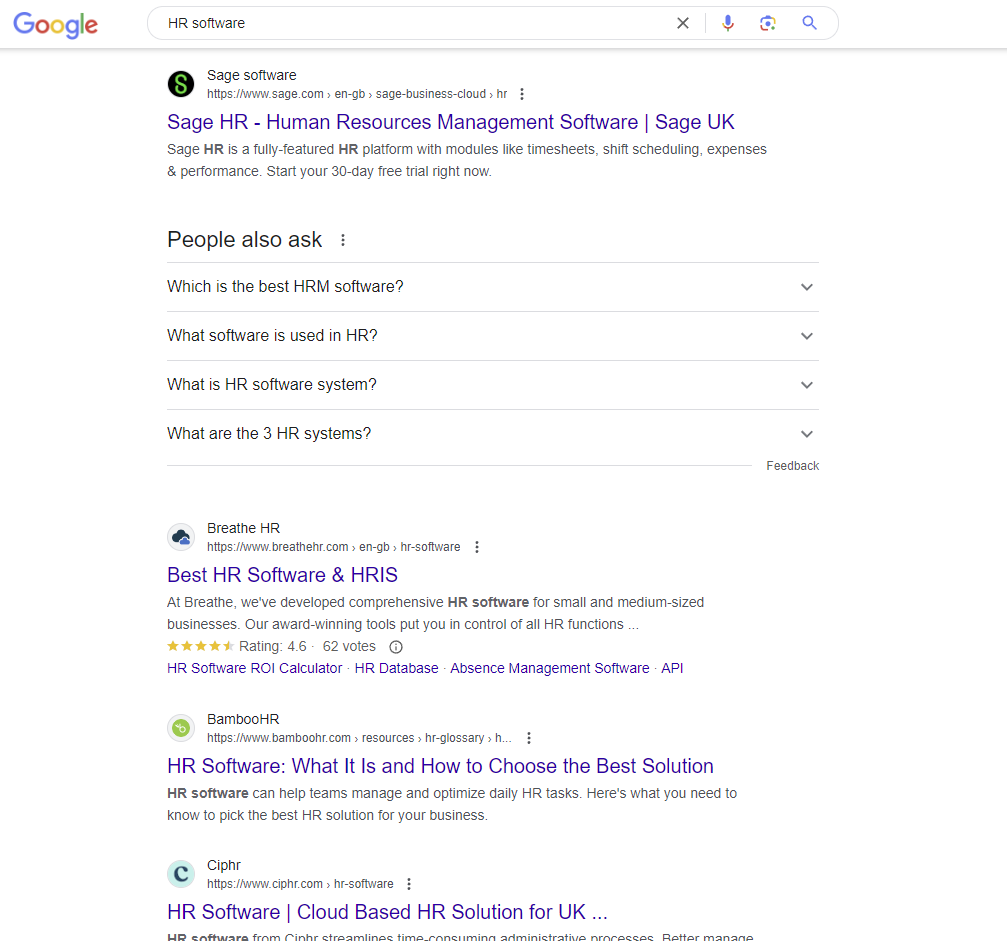
Task: Expand 'Which is the best HRM software?'
Action: click(x=493, y=286)
